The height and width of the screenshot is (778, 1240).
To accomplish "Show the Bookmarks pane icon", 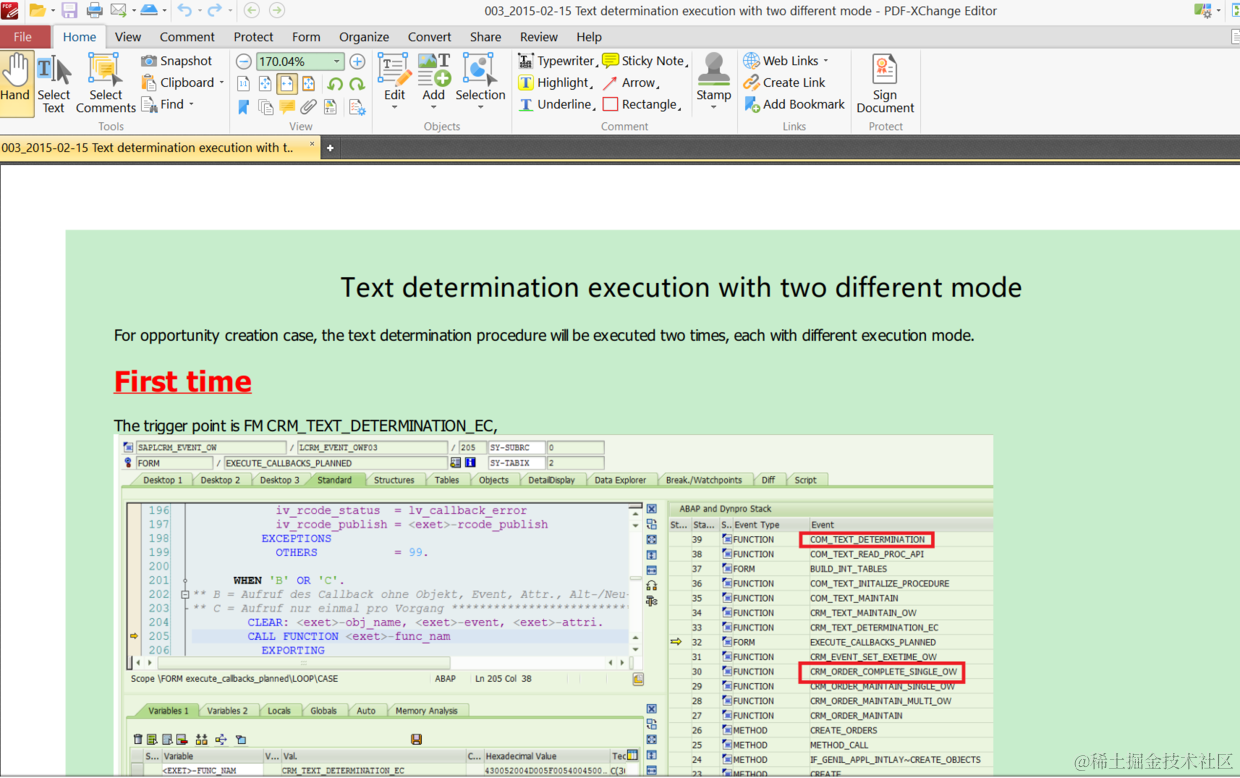I will coord(243,106).
